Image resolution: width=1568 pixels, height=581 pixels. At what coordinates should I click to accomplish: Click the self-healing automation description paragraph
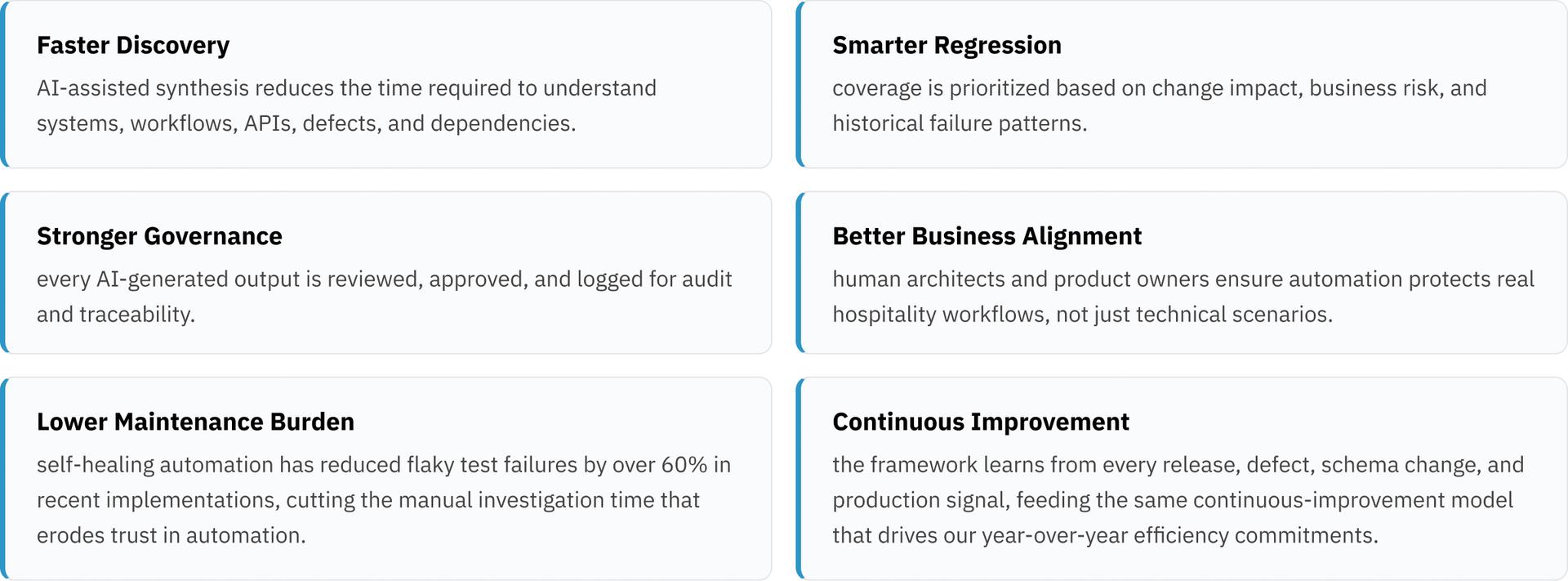click(x=384, y=500)
